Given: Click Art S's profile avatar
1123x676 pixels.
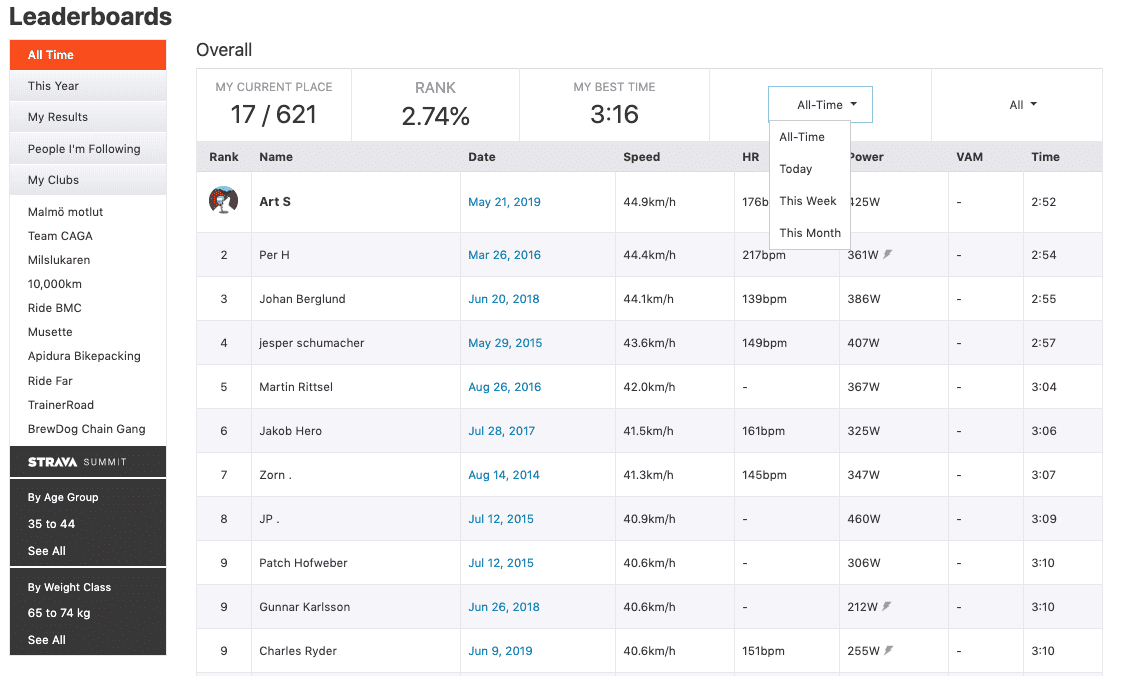Looking at the screenshot, I should (x=224, y=200).
